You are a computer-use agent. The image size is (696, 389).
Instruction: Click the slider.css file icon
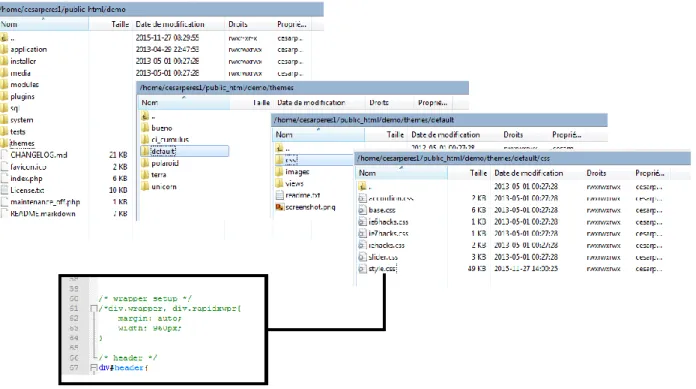pos(362,257)
